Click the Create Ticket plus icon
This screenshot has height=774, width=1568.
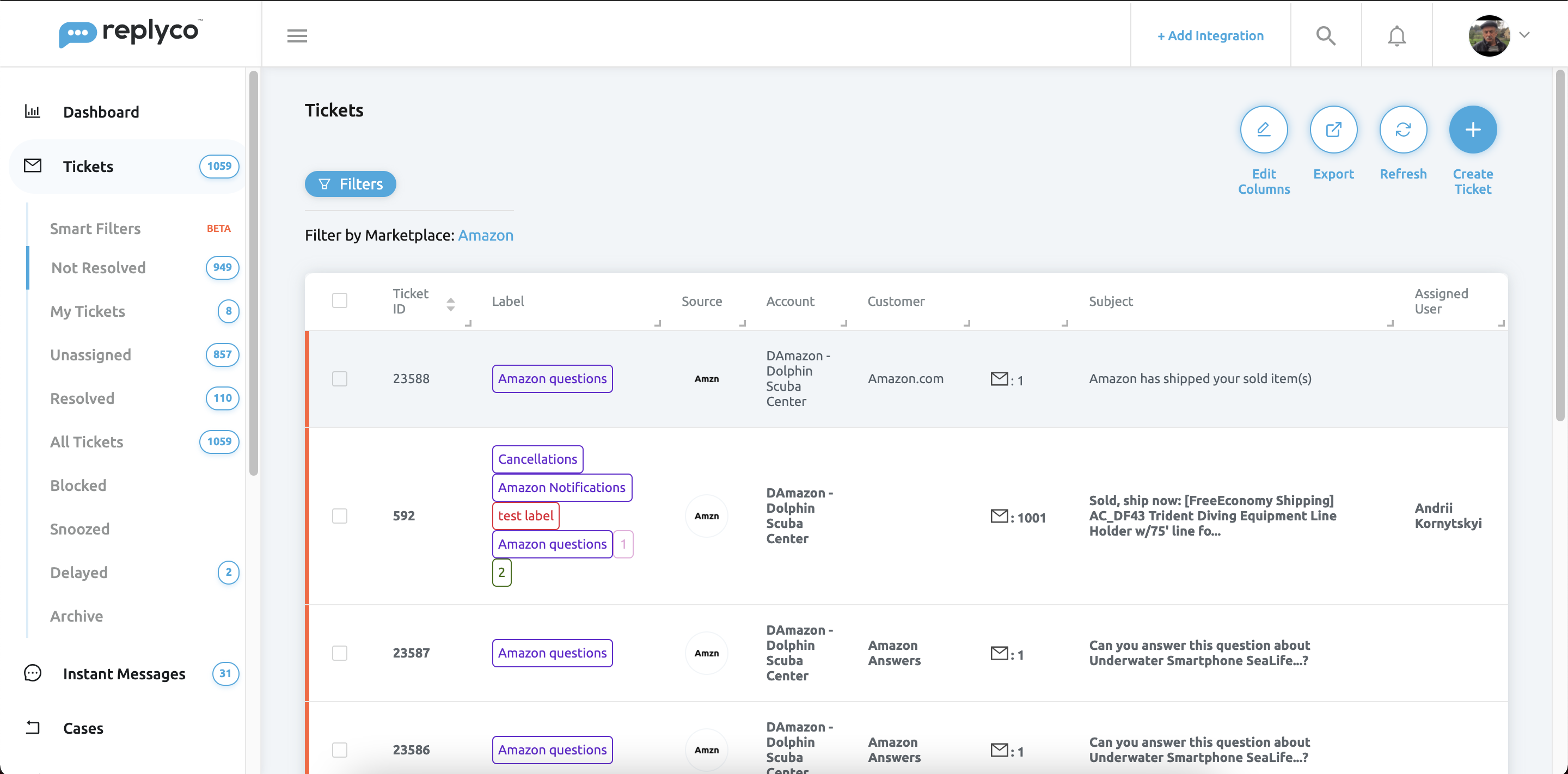coord(1472,130)
